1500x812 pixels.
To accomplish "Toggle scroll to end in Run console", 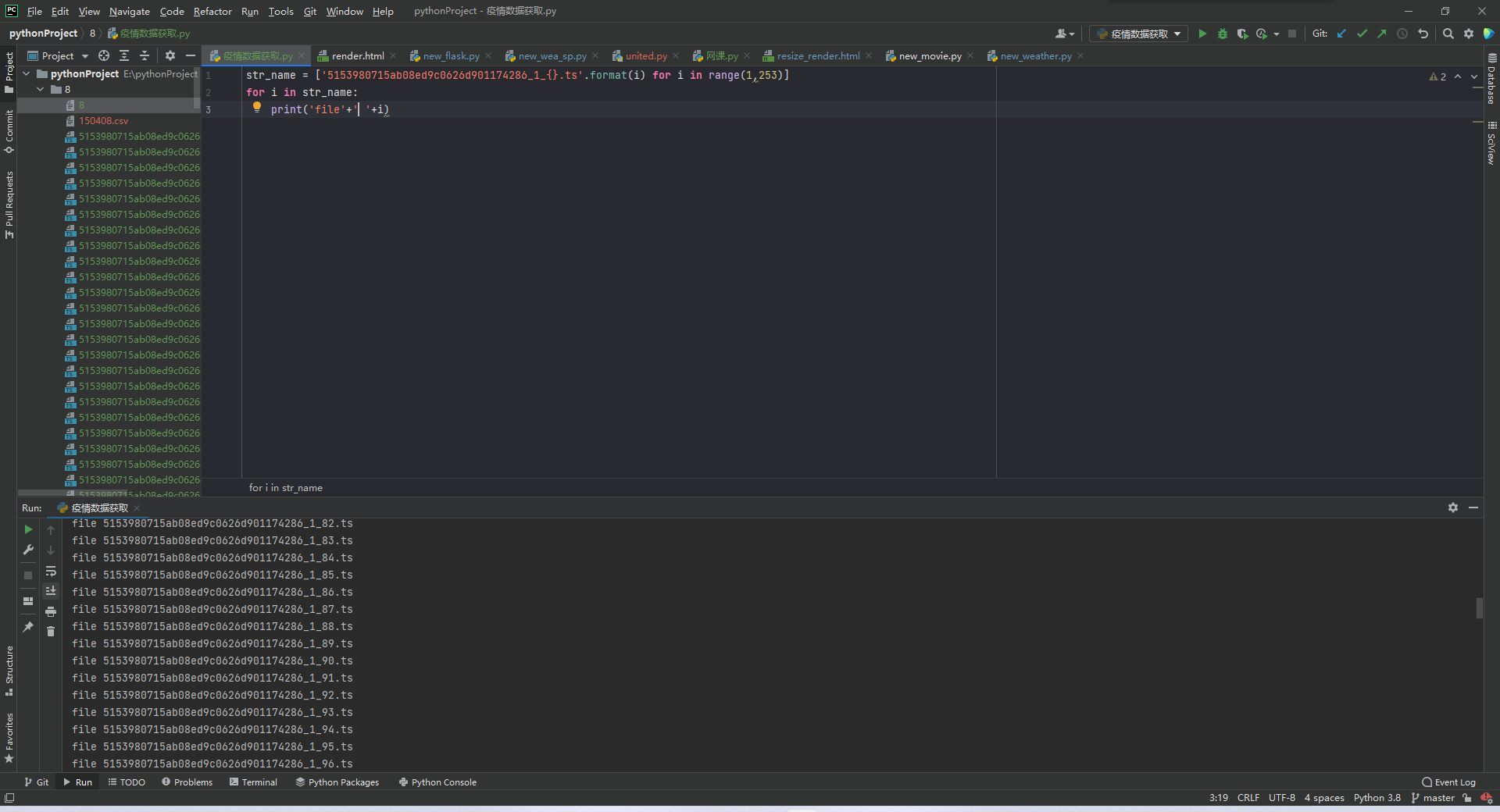I will 51,591.
